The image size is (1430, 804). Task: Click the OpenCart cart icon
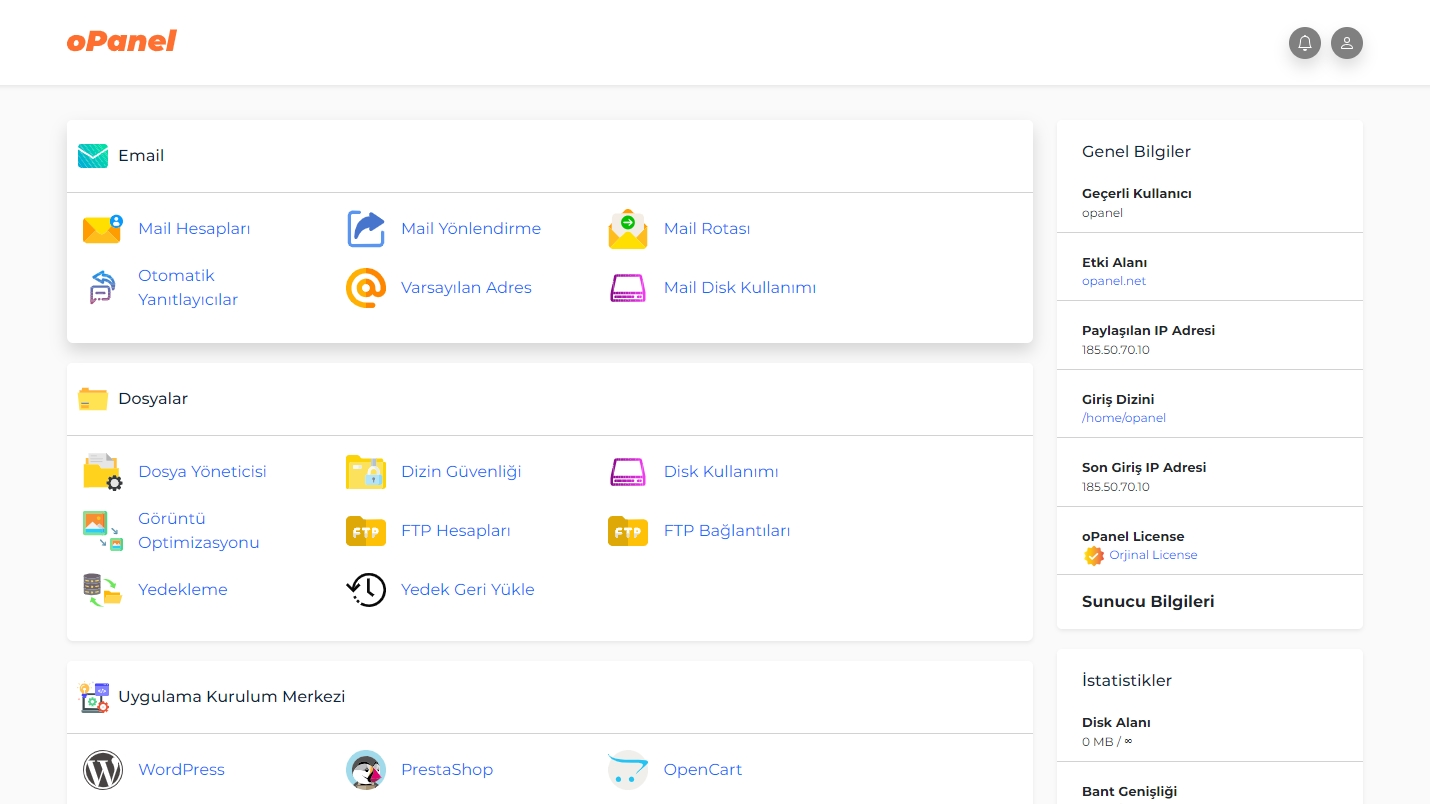[x=628, y=770]
